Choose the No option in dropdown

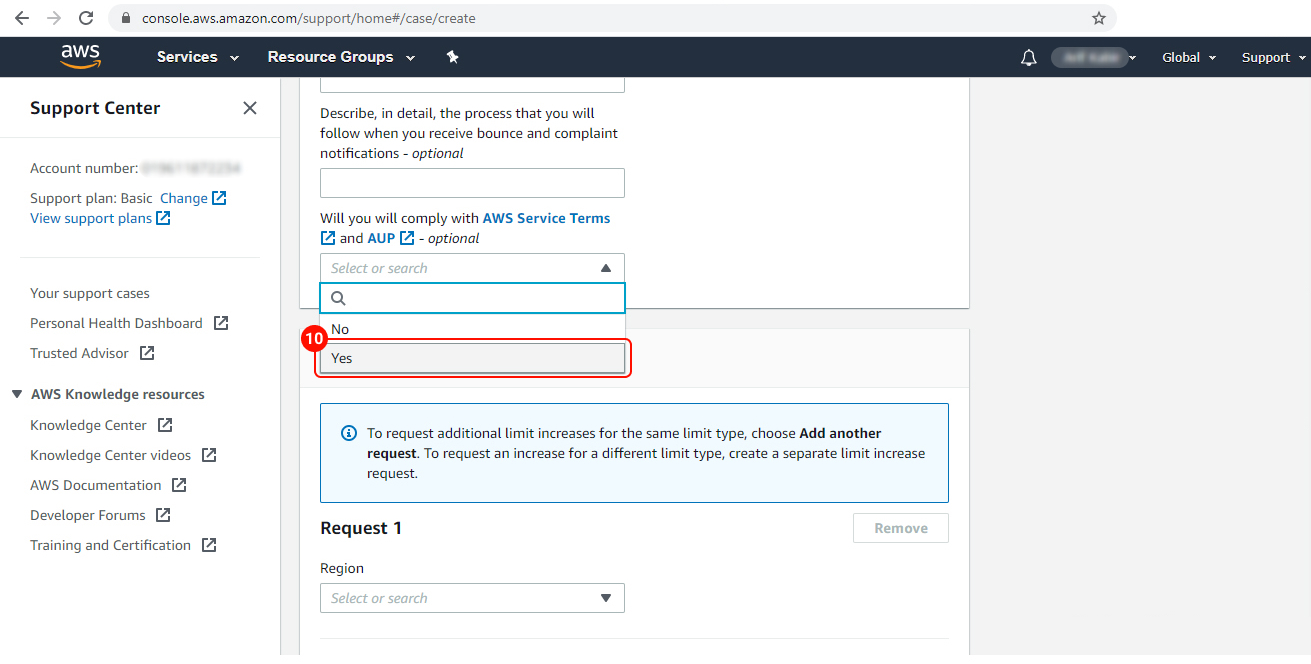pyautogui.click(x=472, y=329)
